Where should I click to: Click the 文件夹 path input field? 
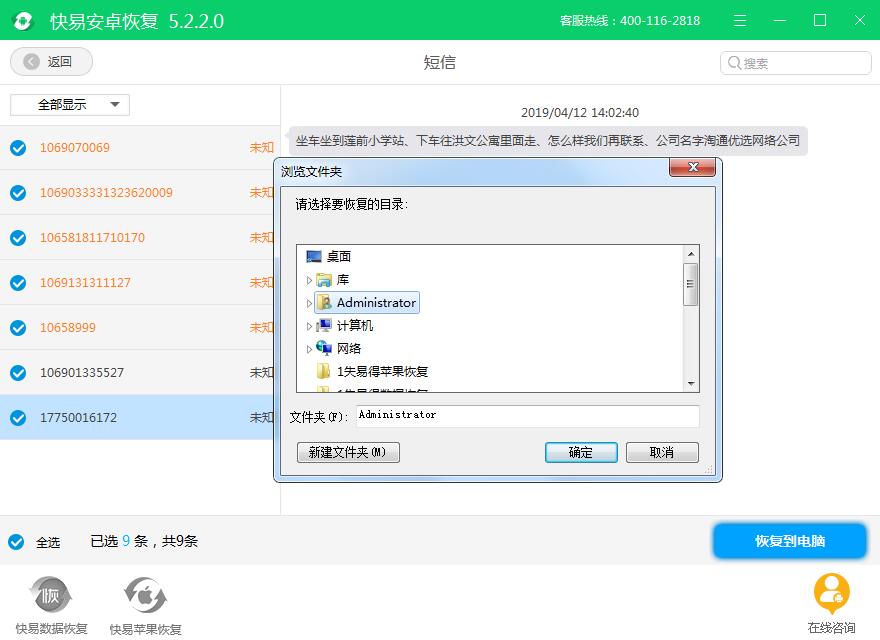528,416
